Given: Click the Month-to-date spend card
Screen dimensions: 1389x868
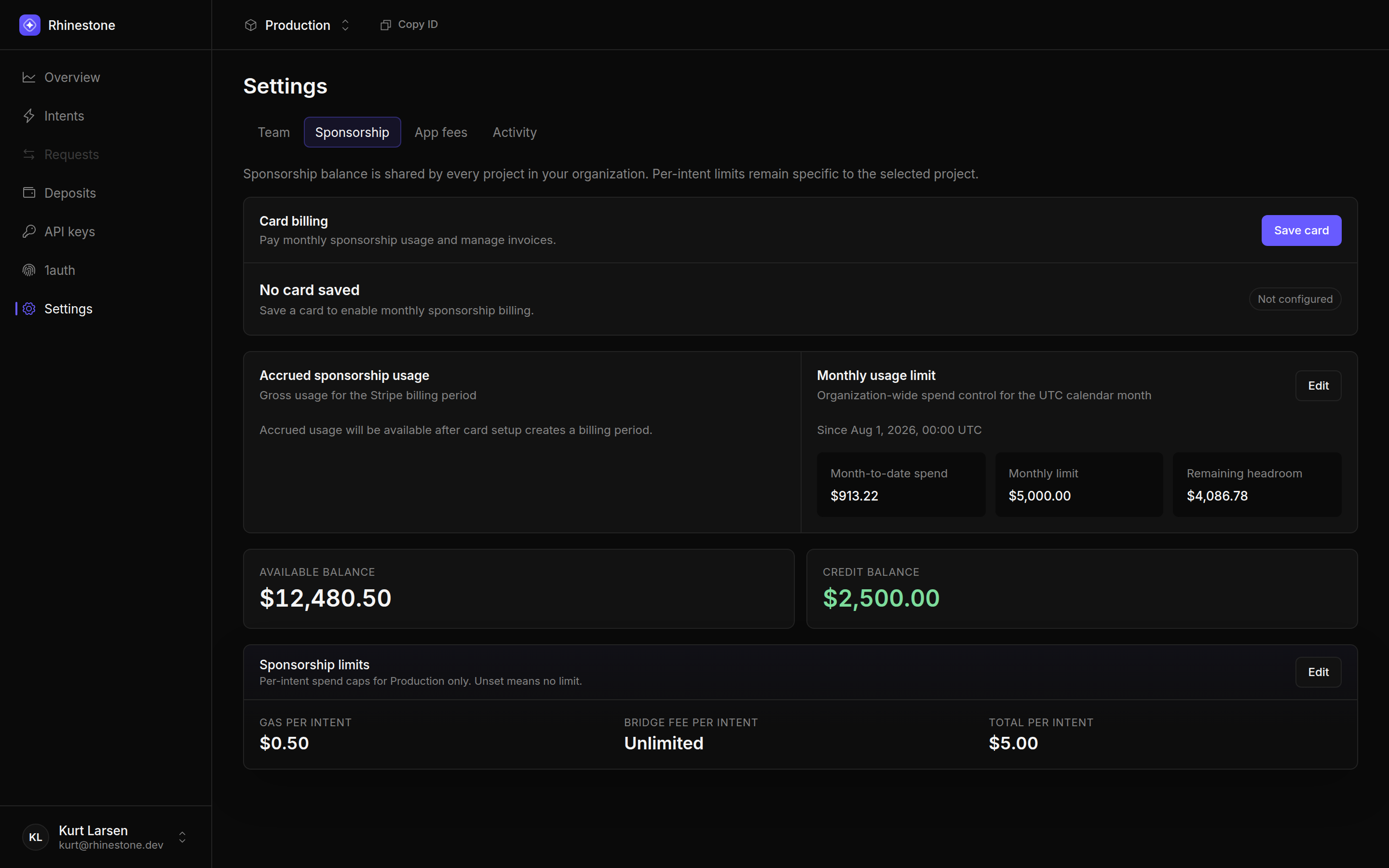Looking at the screenshot, I should pos(901,485).
